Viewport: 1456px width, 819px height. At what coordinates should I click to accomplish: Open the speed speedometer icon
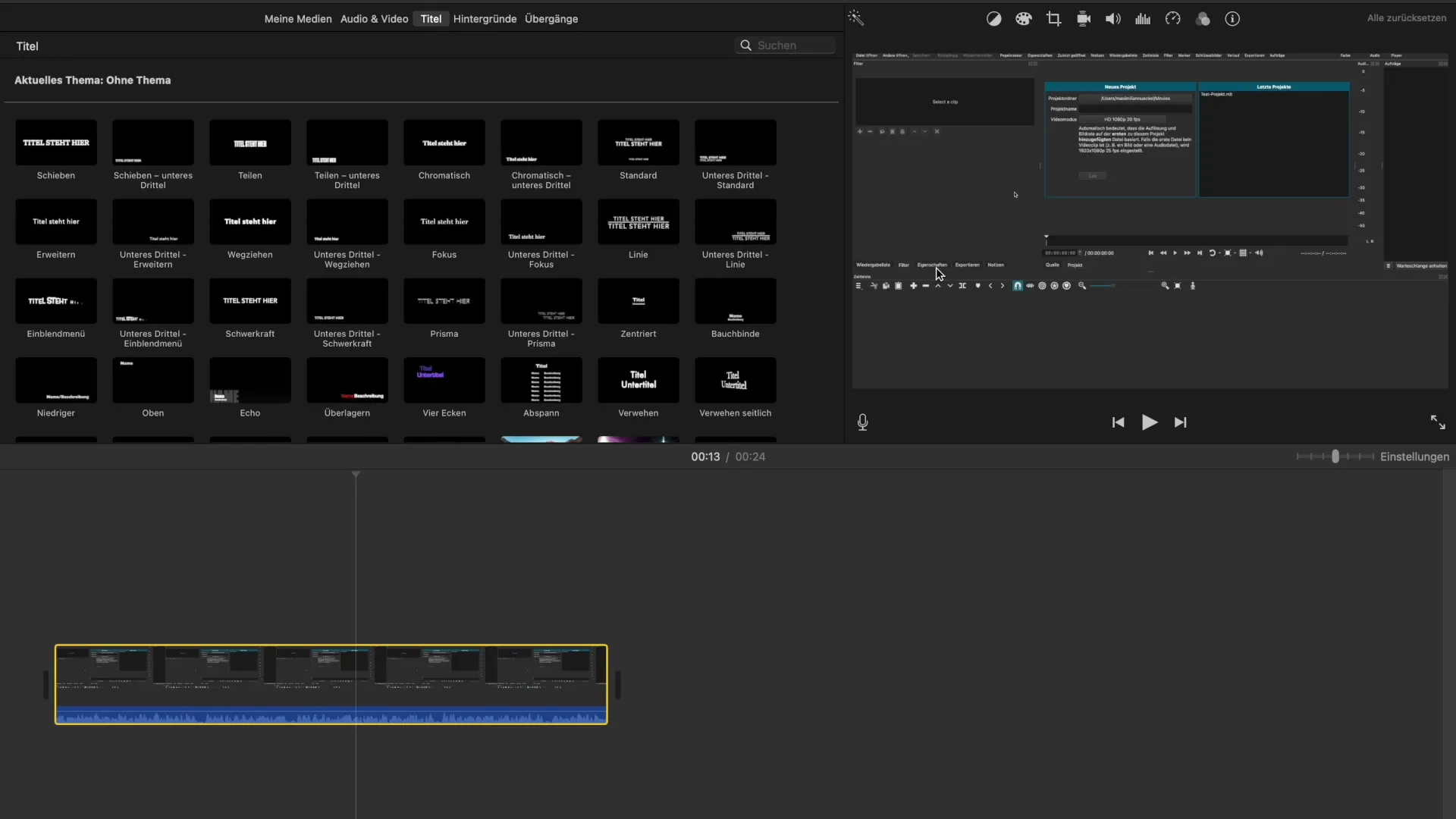pos(1173,19)
